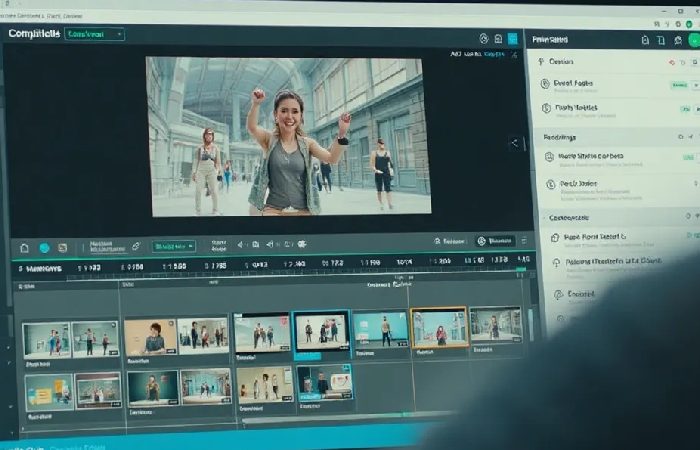
Task: Open the green-outlined dropdown in the timeline toolbar
Action: 174,246
